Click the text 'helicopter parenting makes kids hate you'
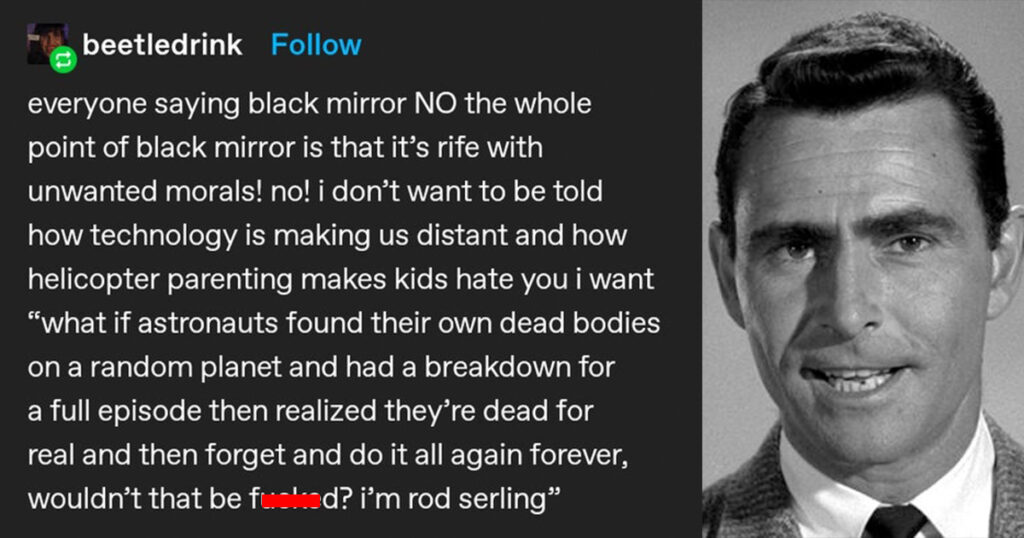This screenshot has width=1024, height=538. pyautogui.click(x=298, y=279)
